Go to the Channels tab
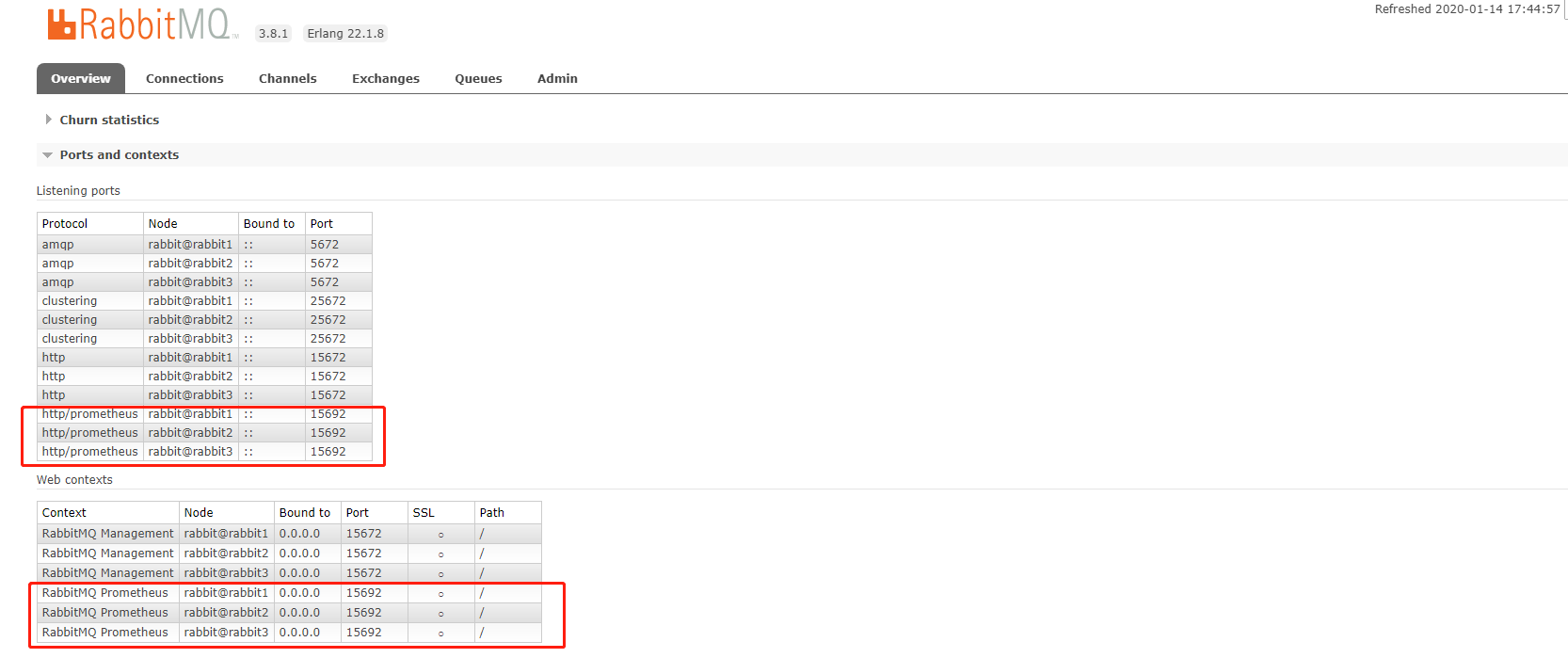This screenshot has height=658, width=1568. click(288, 78)
